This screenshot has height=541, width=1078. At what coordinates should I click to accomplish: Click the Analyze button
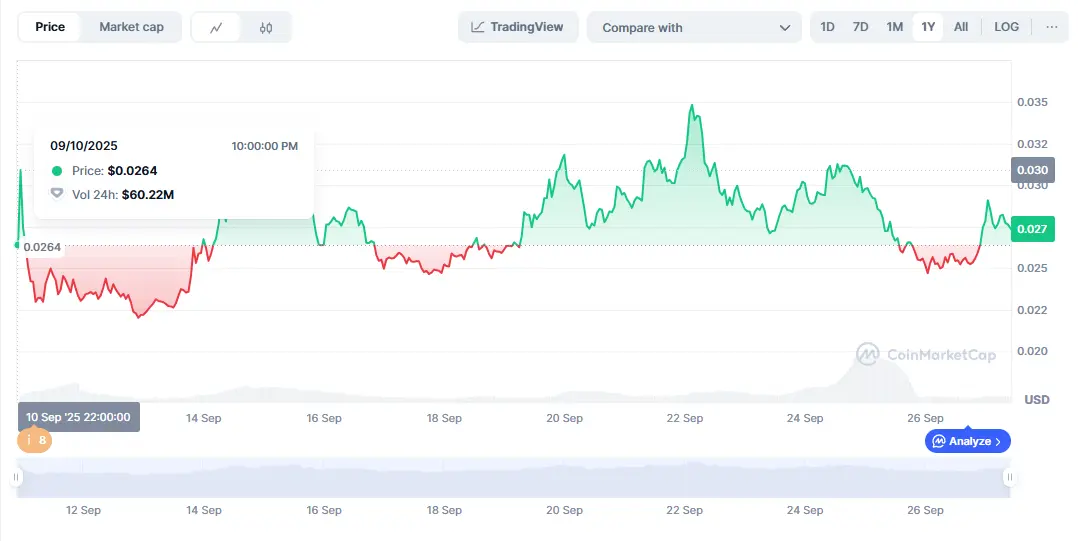click(x=967, y=441)
